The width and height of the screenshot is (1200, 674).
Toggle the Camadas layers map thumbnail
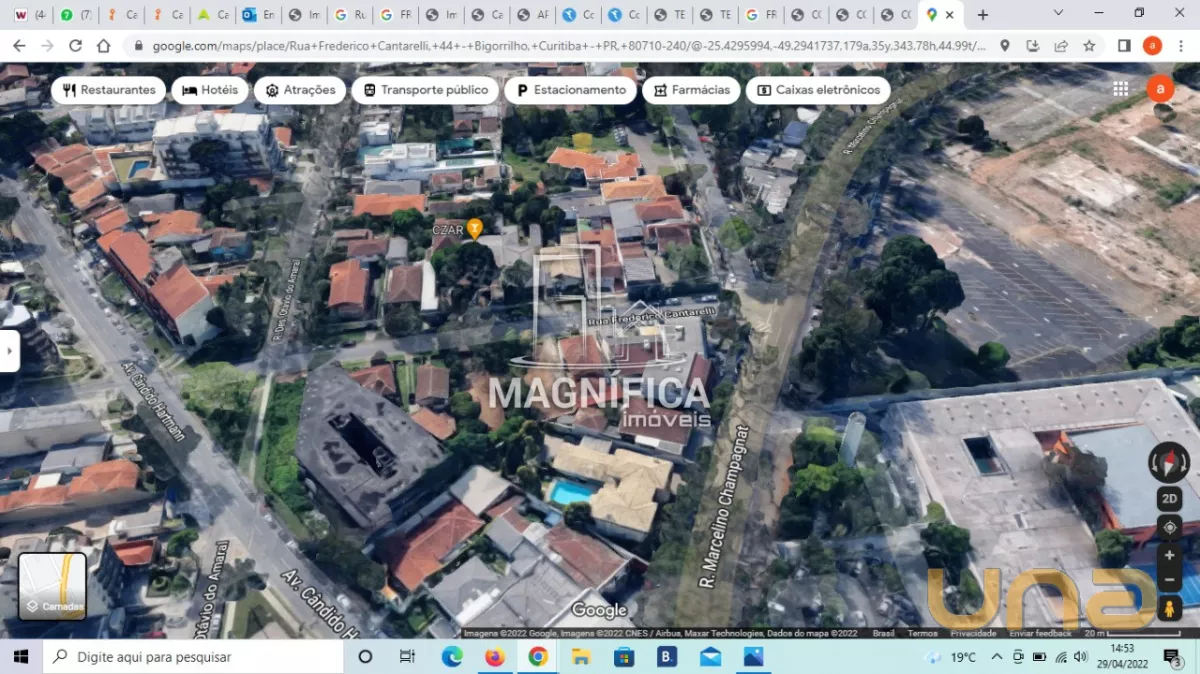point(53,586)
